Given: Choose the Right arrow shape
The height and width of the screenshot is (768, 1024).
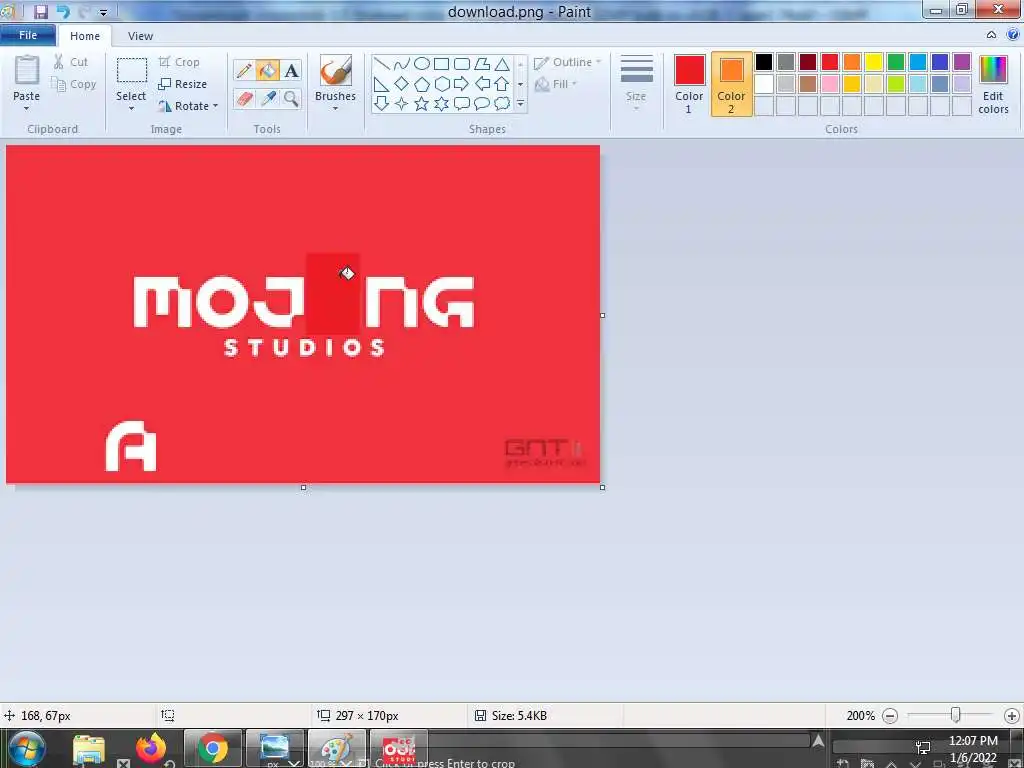Looking at the screenshot, I should tap(462, 84).
